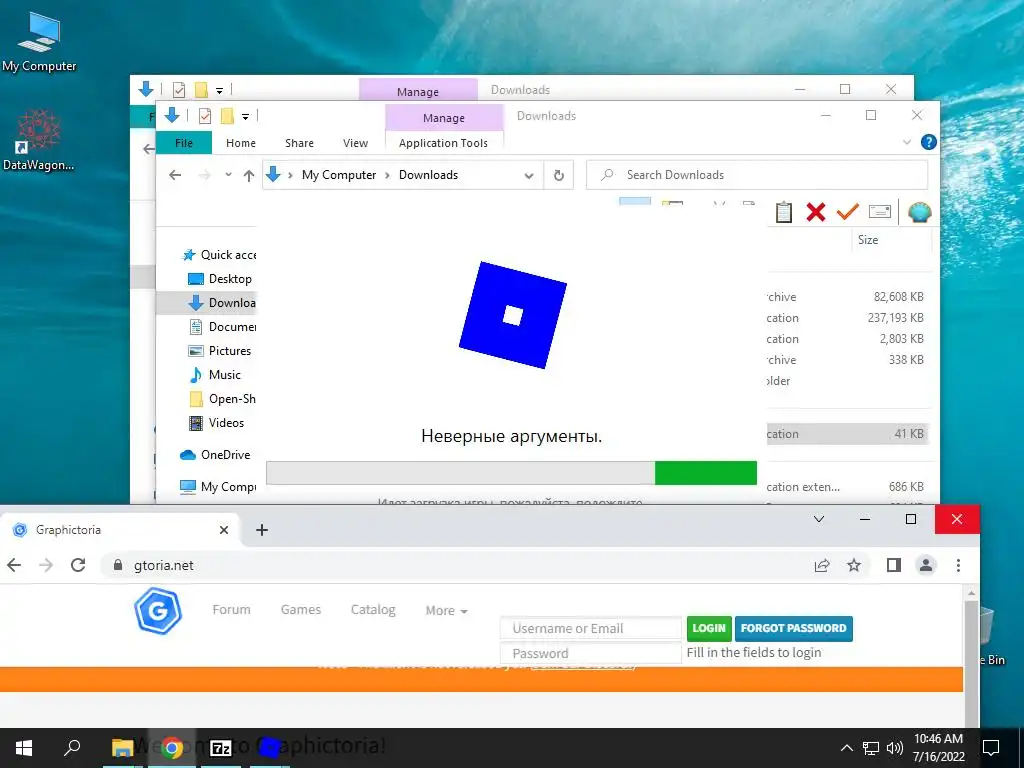The image size is (1024, 768).
Task: Open the File ribbon tab
Action: [184, 143]
